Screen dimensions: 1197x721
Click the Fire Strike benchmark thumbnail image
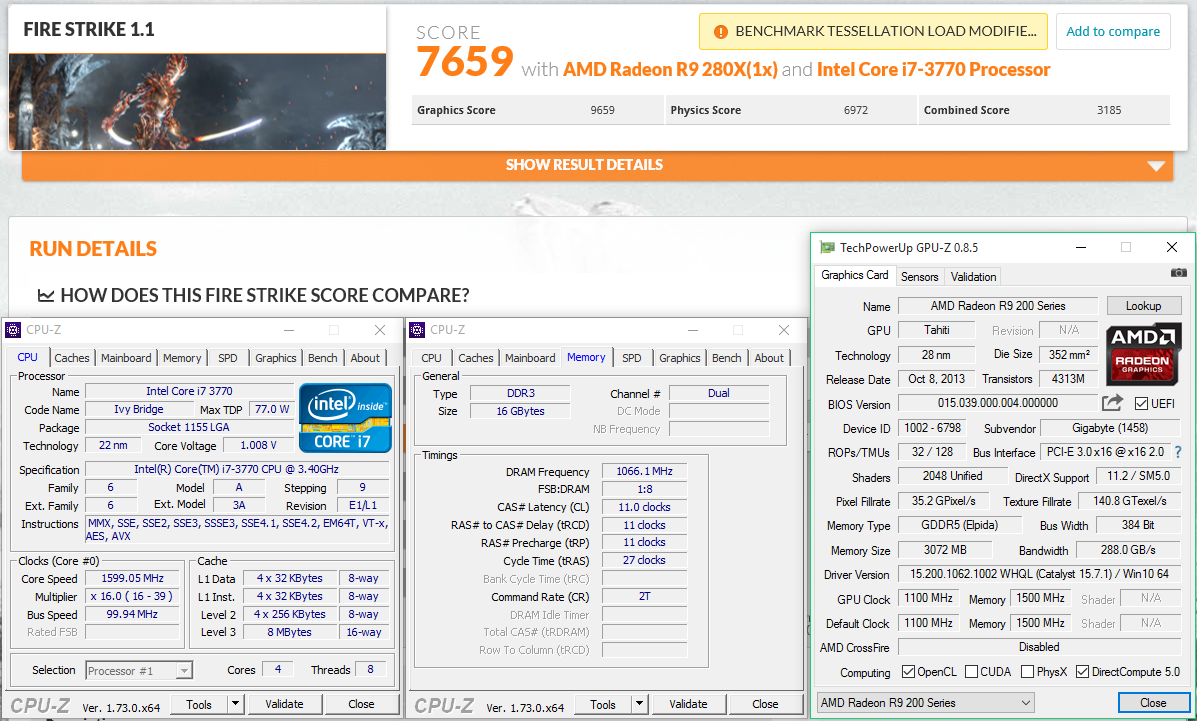click(197, 100)
